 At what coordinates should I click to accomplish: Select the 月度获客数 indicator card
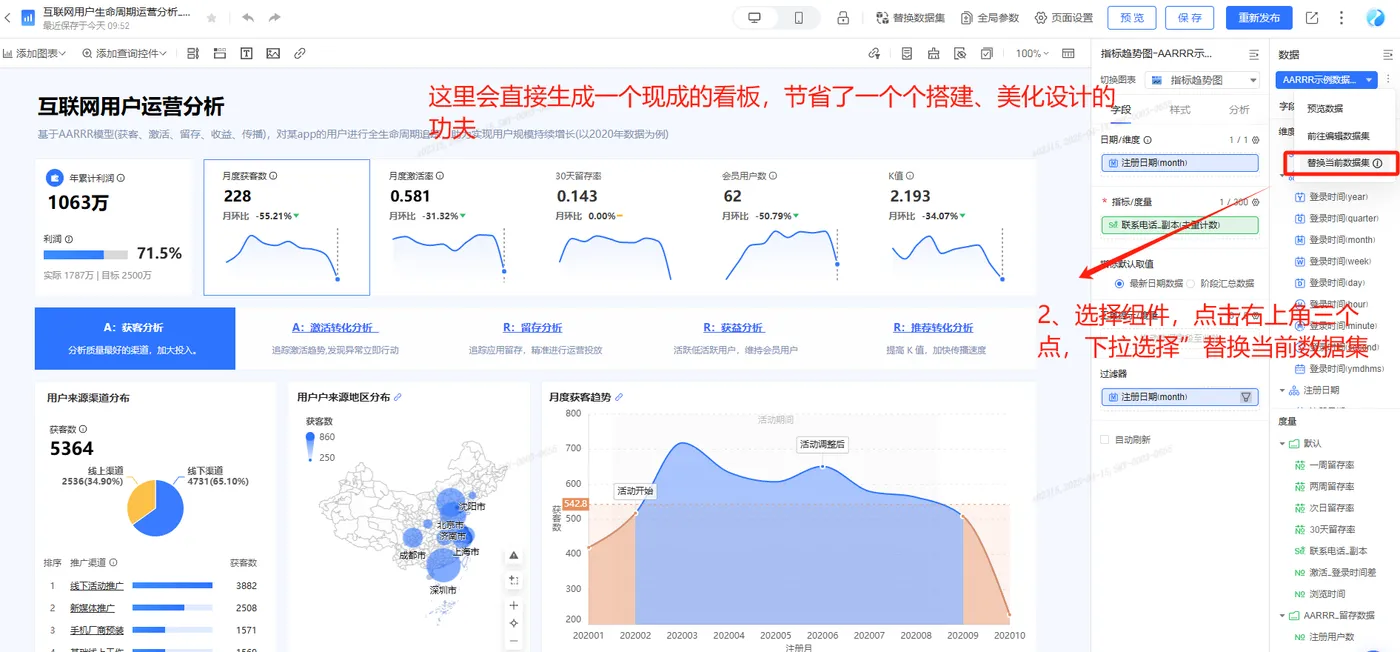[x=286, y=227]
